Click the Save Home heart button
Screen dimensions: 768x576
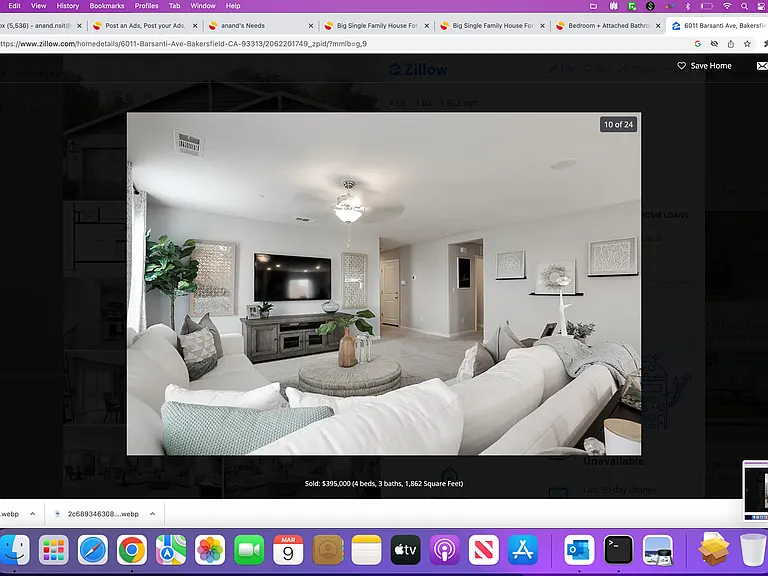tap(704, 66)
